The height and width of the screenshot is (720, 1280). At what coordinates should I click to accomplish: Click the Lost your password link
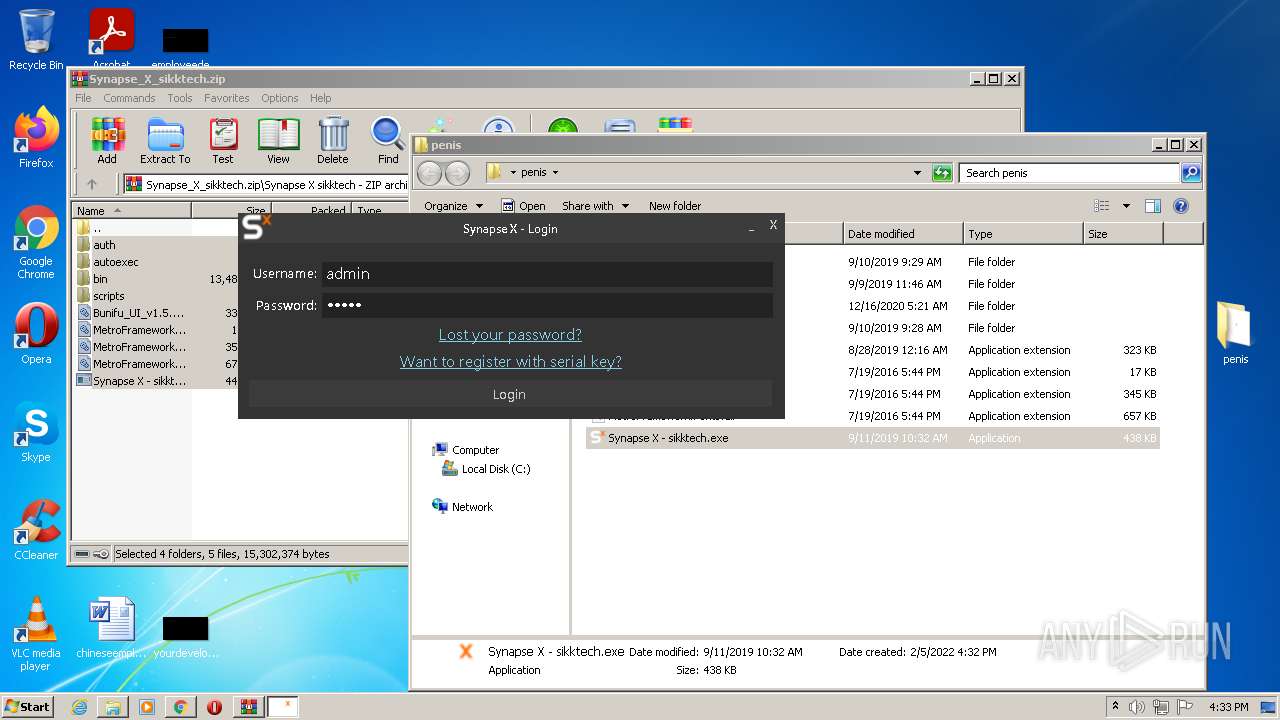tap(510, 335)
